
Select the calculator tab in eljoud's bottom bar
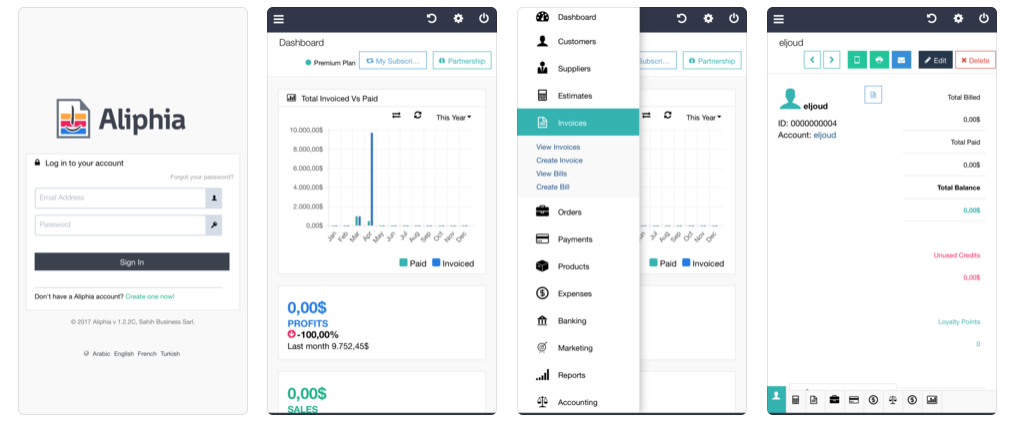[795, 400]
